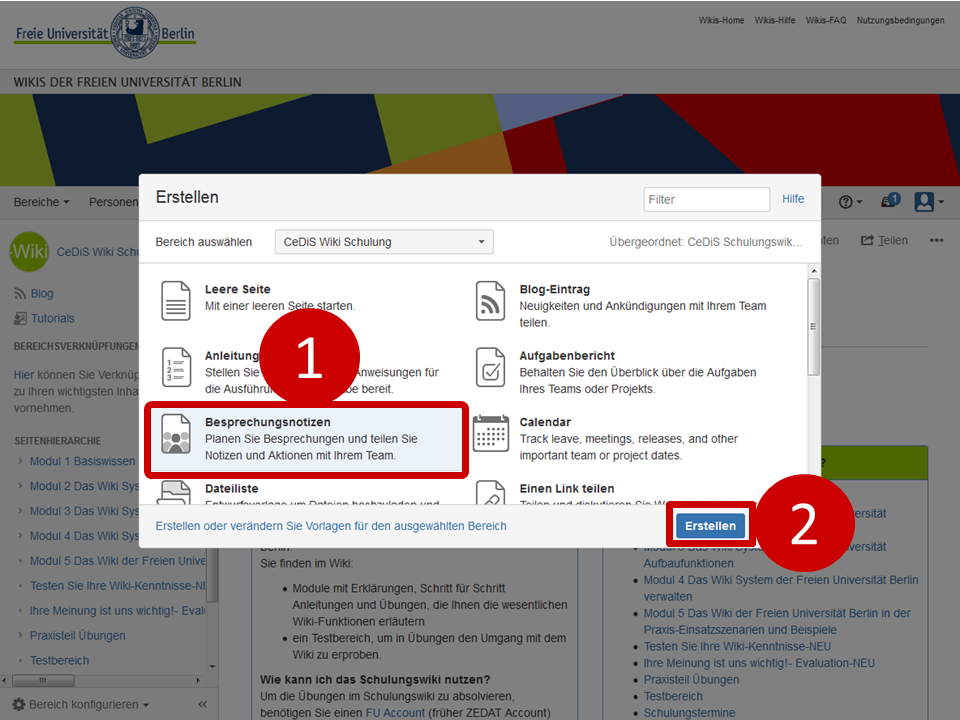Click the dialog template list scrollbar
960x720 pixels.
[814, 327]
